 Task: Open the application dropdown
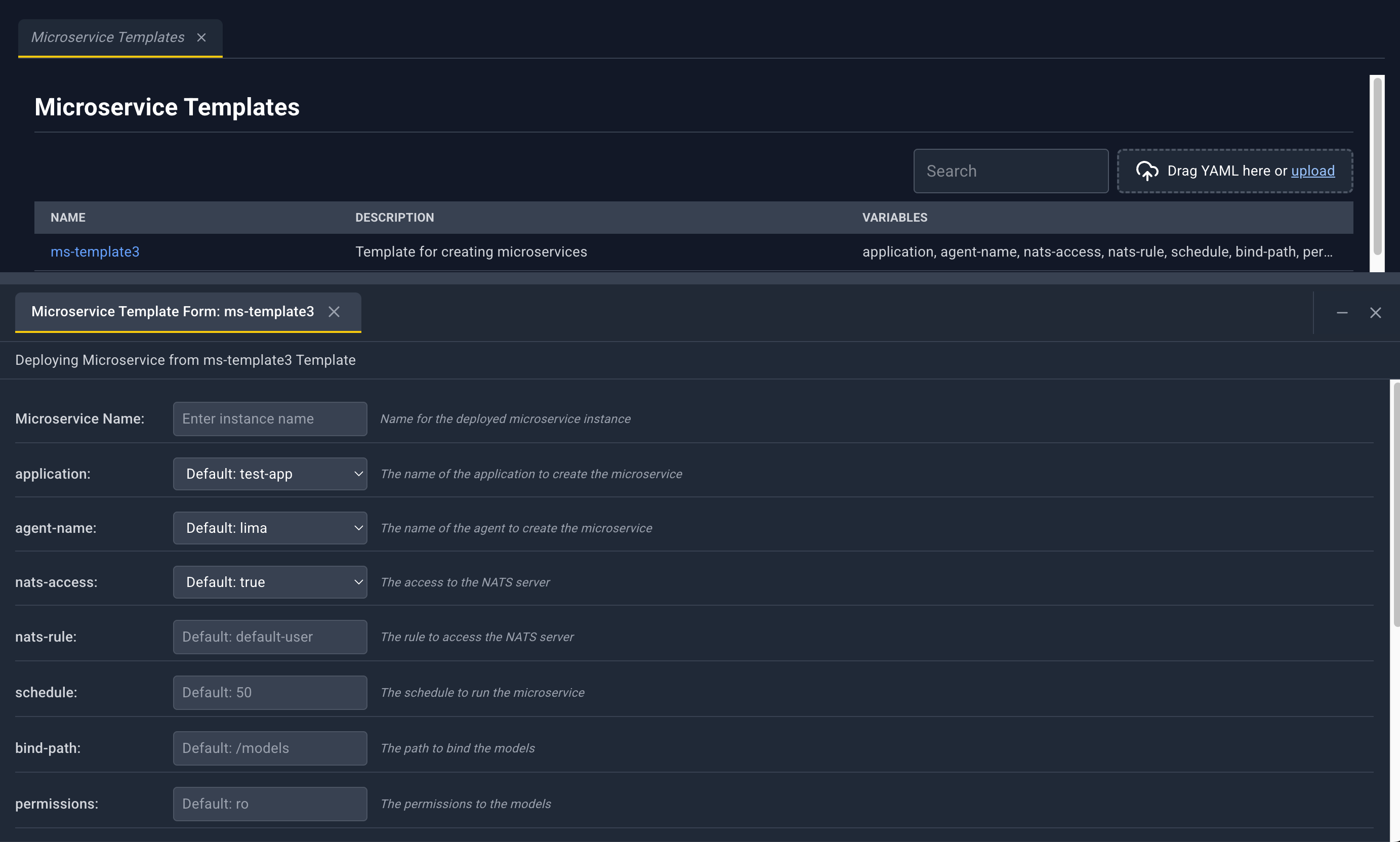coord(270,474)
